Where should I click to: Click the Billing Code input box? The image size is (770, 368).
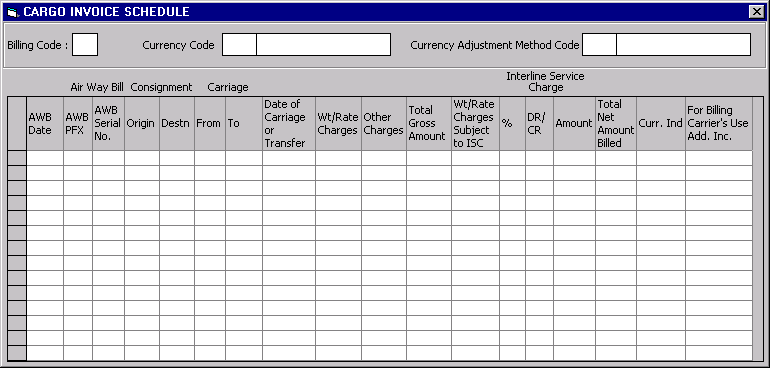click(85, 45)
